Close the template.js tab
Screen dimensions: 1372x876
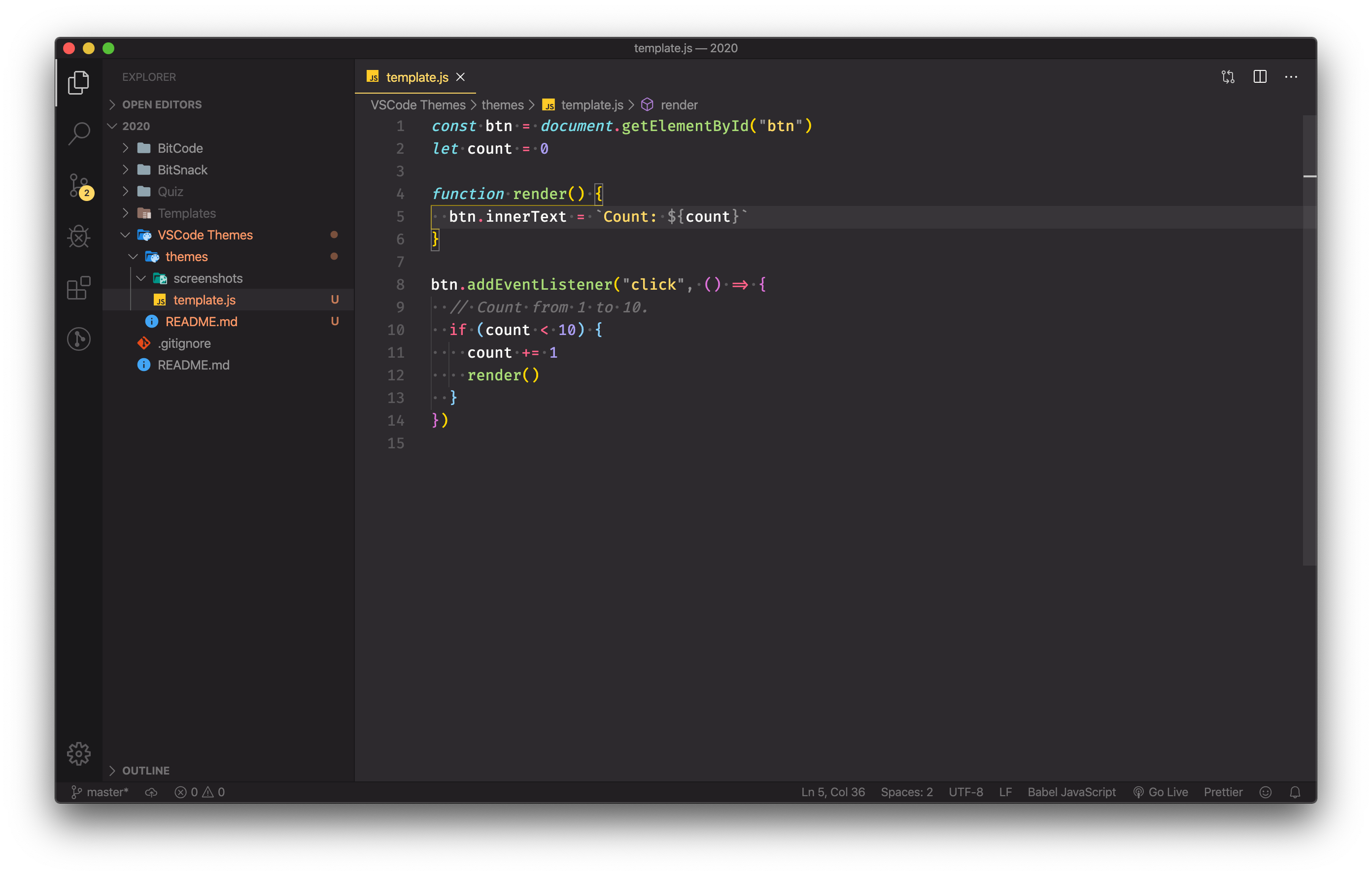pos(460,77)
